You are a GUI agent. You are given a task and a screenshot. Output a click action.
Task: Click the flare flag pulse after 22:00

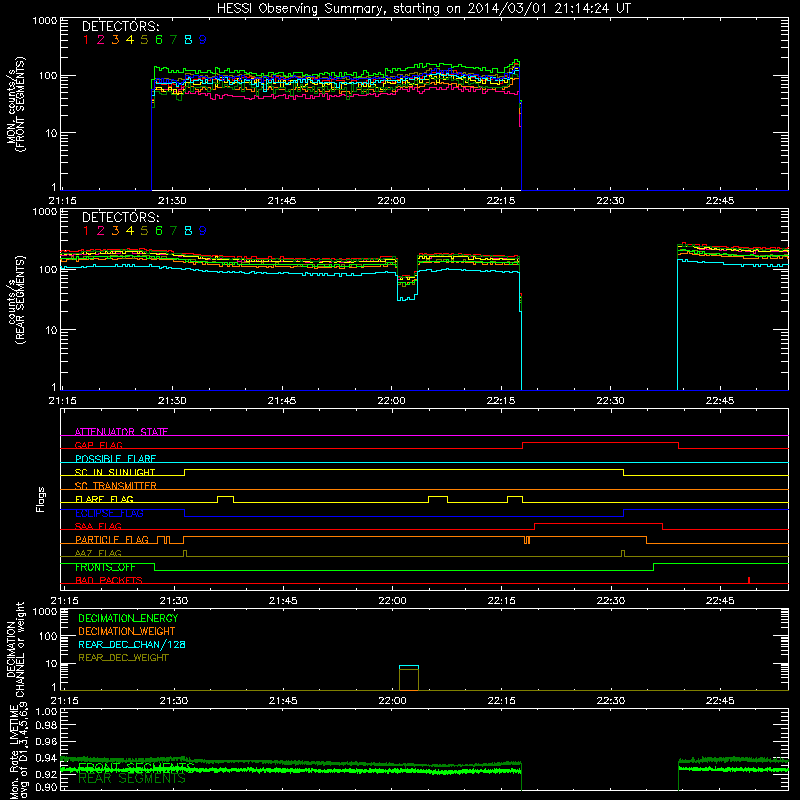(x=438, y=499)
